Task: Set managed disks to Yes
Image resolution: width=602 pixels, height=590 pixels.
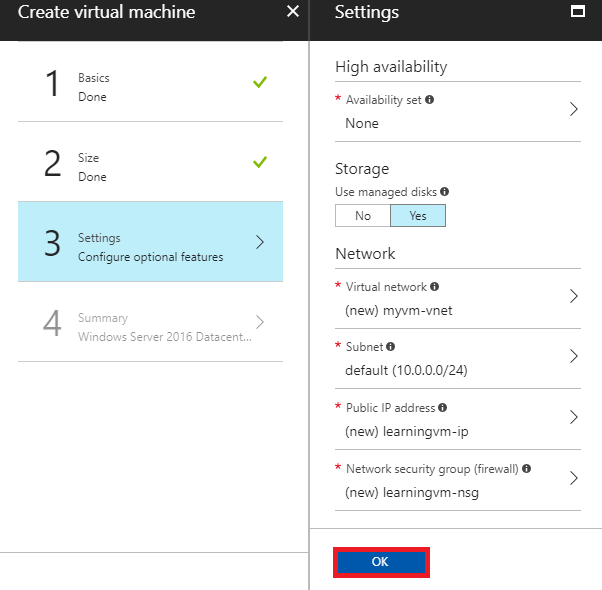Action: click(417, 215)
